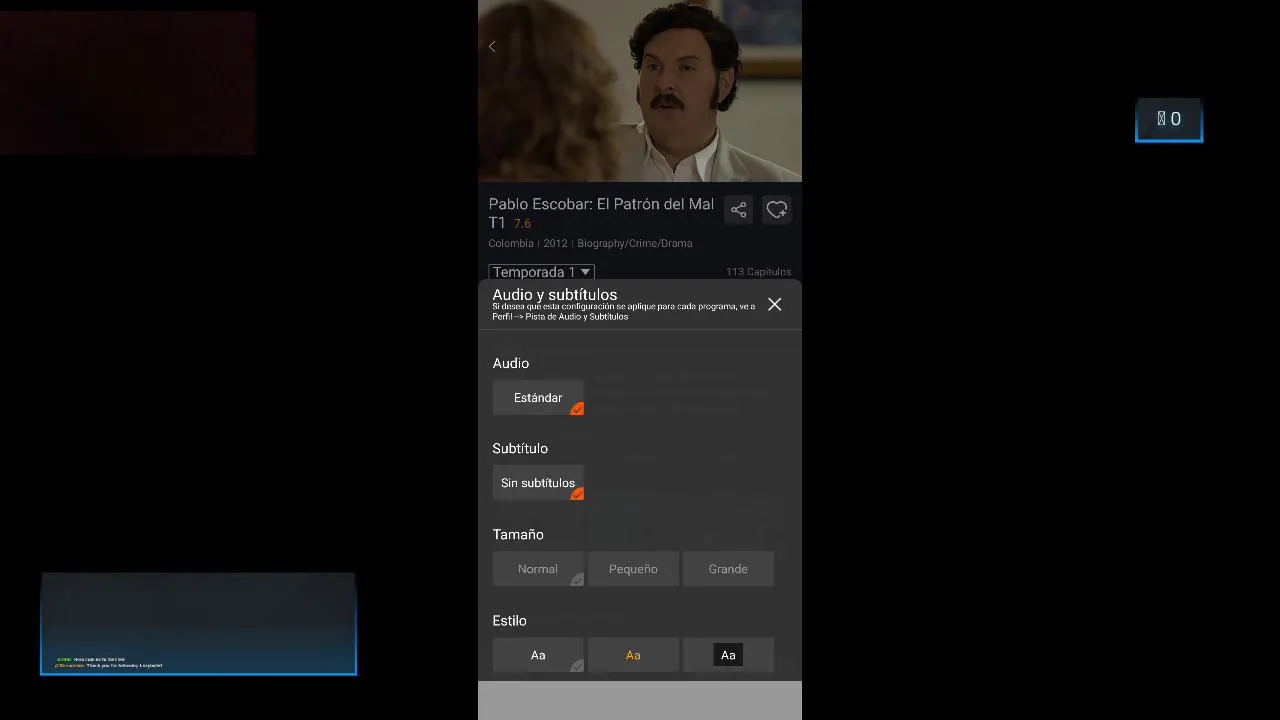
Task: Choose Sin subtítulos option
Action: pyautogui.click(x=538, y=483)
